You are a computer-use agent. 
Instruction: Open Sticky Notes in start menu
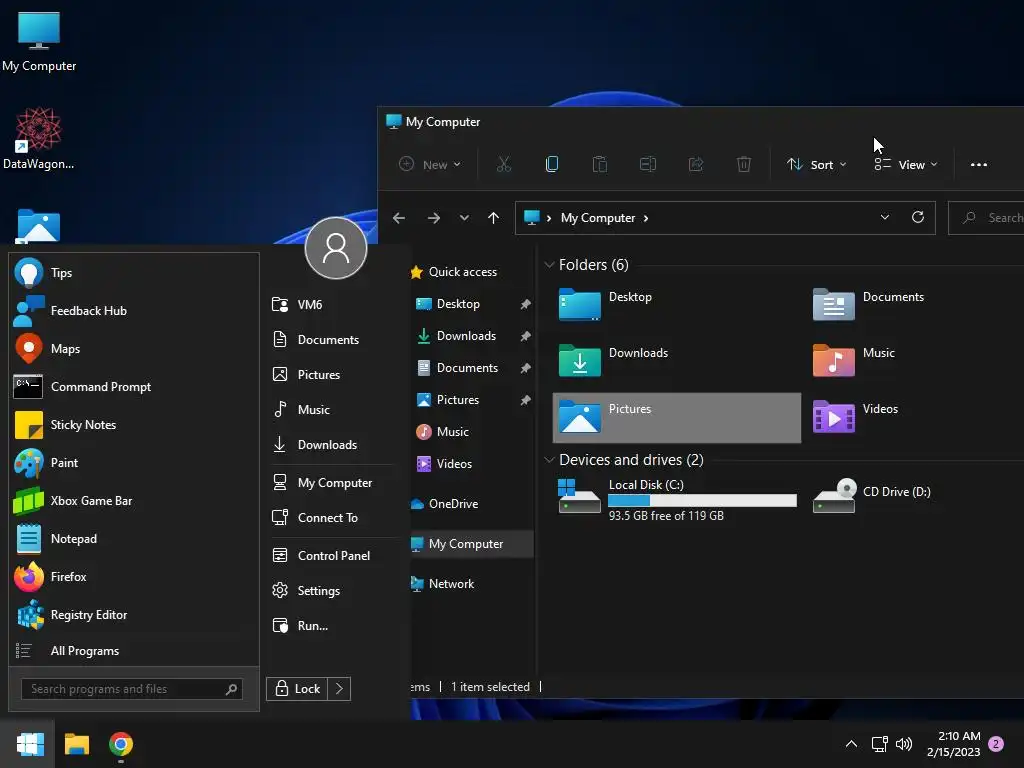[135, 424]
